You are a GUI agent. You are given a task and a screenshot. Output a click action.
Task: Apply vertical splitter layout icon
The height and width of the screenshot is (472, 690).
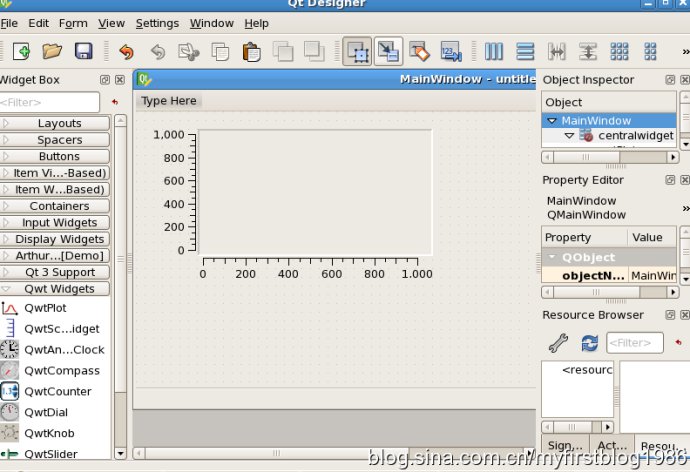click(x=588, y=51)
